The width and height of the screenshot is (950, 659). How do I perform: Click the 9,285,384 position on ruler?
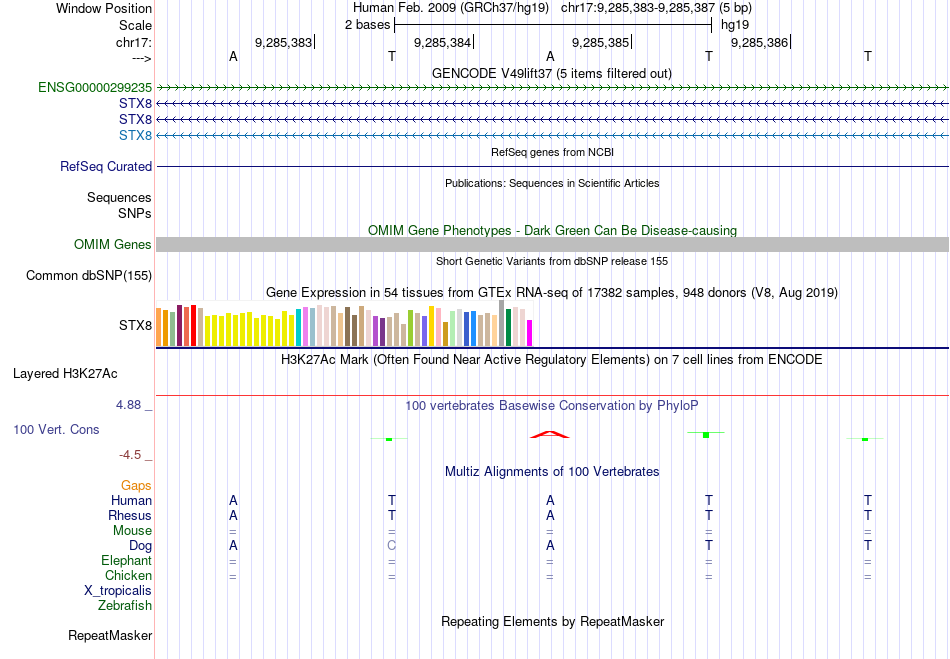coord(442,42)
